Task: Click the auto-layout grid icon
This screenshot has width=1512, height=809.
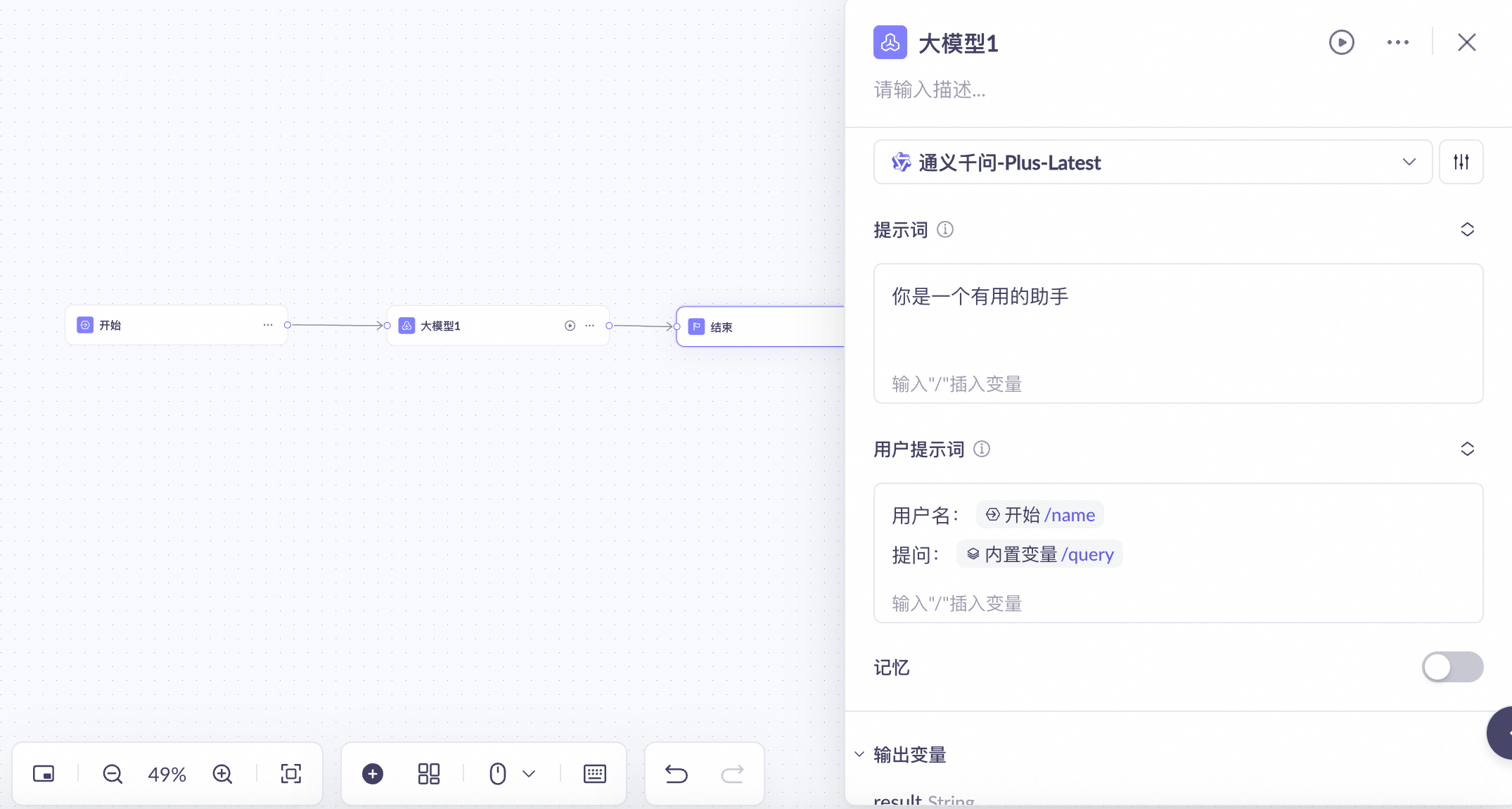Action: click(428, 774)
